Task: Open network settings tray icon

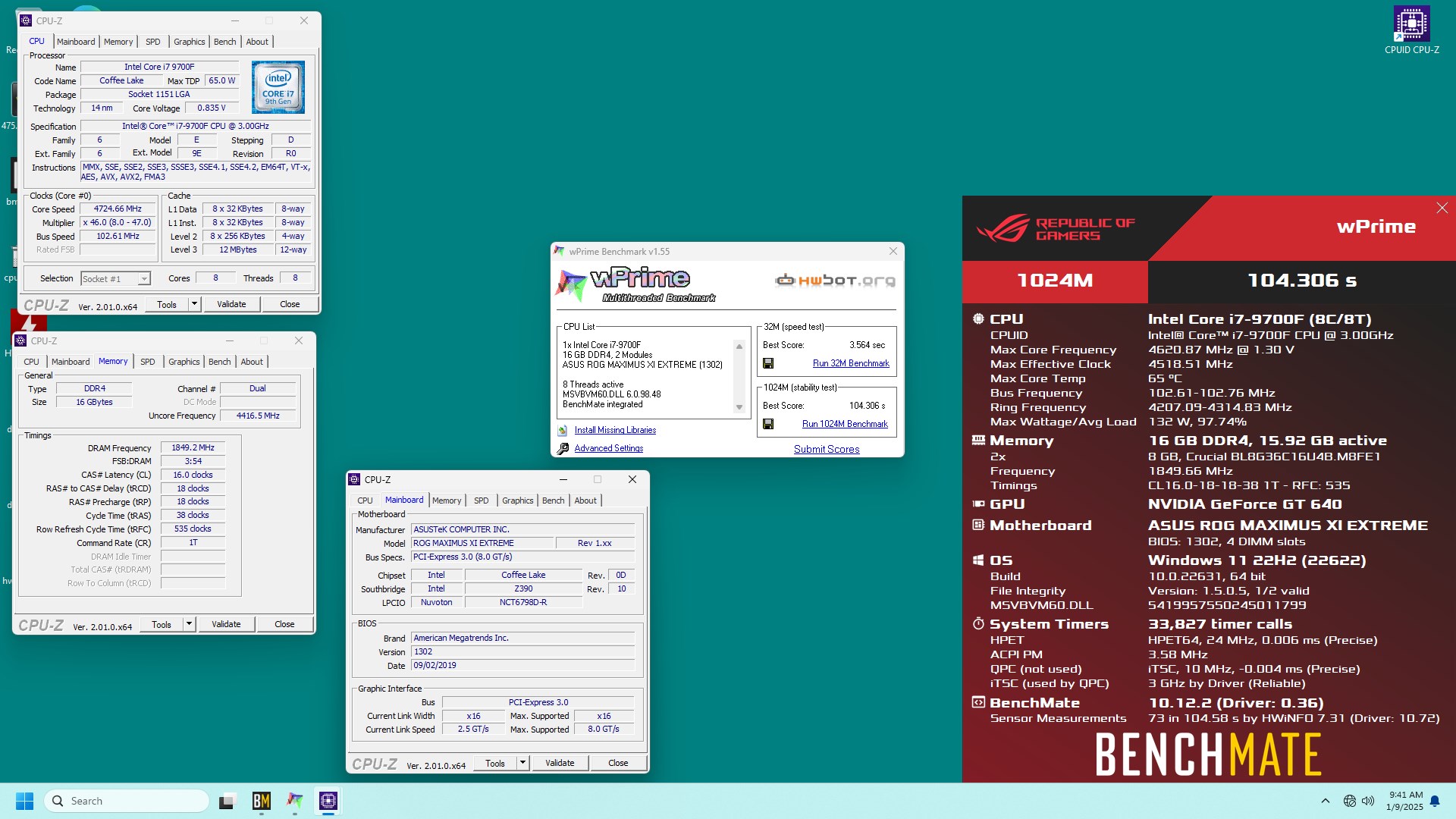Action: (1349, 801)
